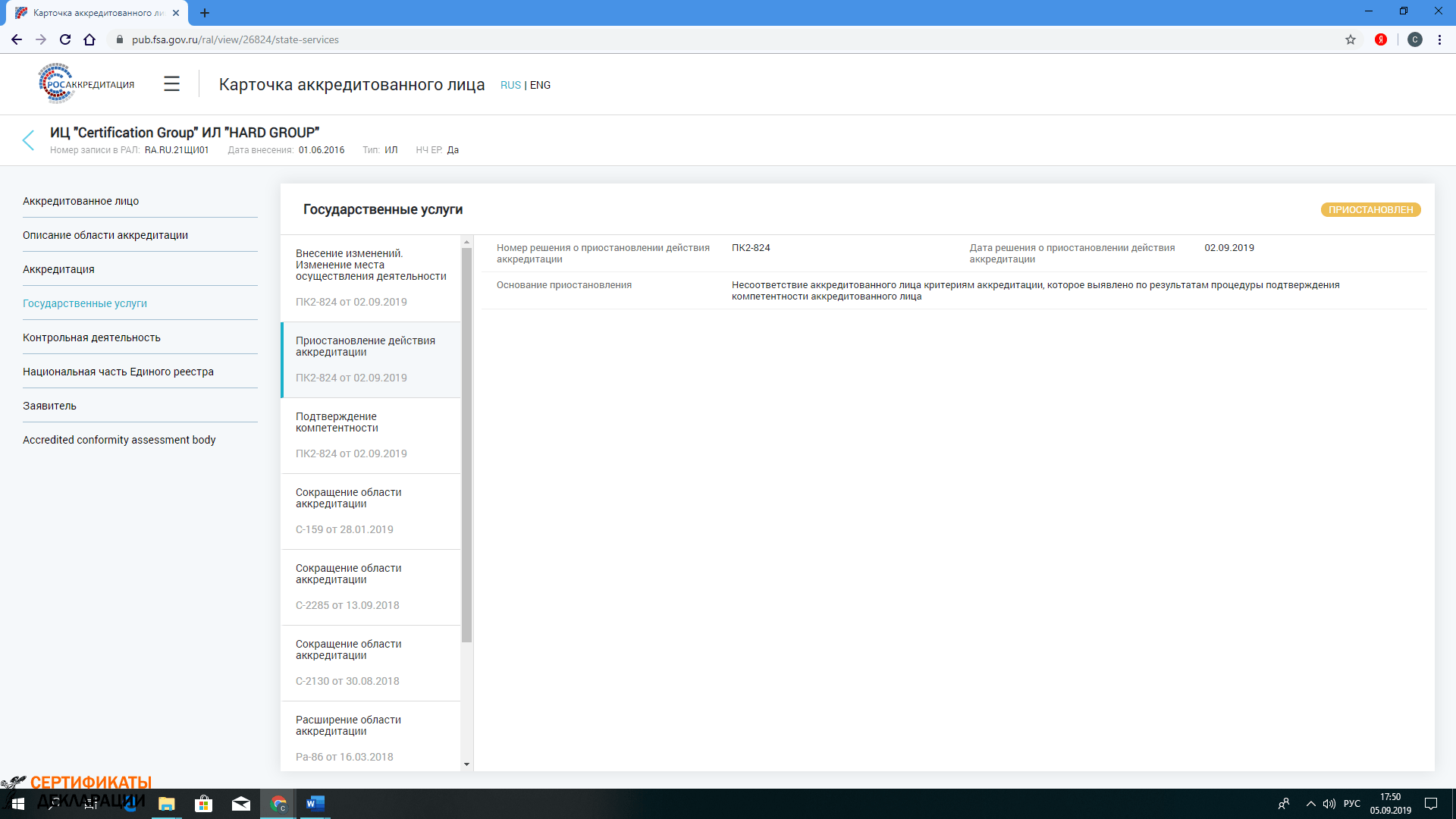Select the Контрольная деятельность section
The width and height of the screenshot is (1456, 819).
click(x=91, y=337)
